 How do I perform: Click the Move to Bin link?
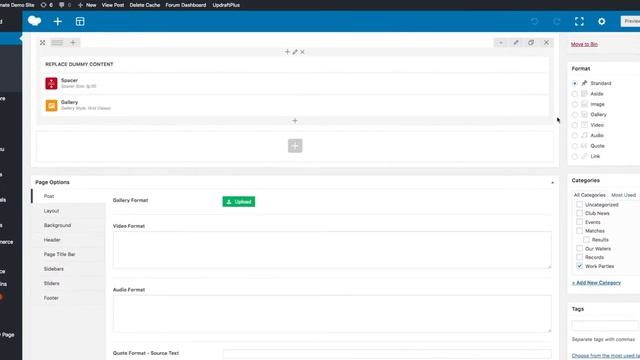tap(584, 44)
